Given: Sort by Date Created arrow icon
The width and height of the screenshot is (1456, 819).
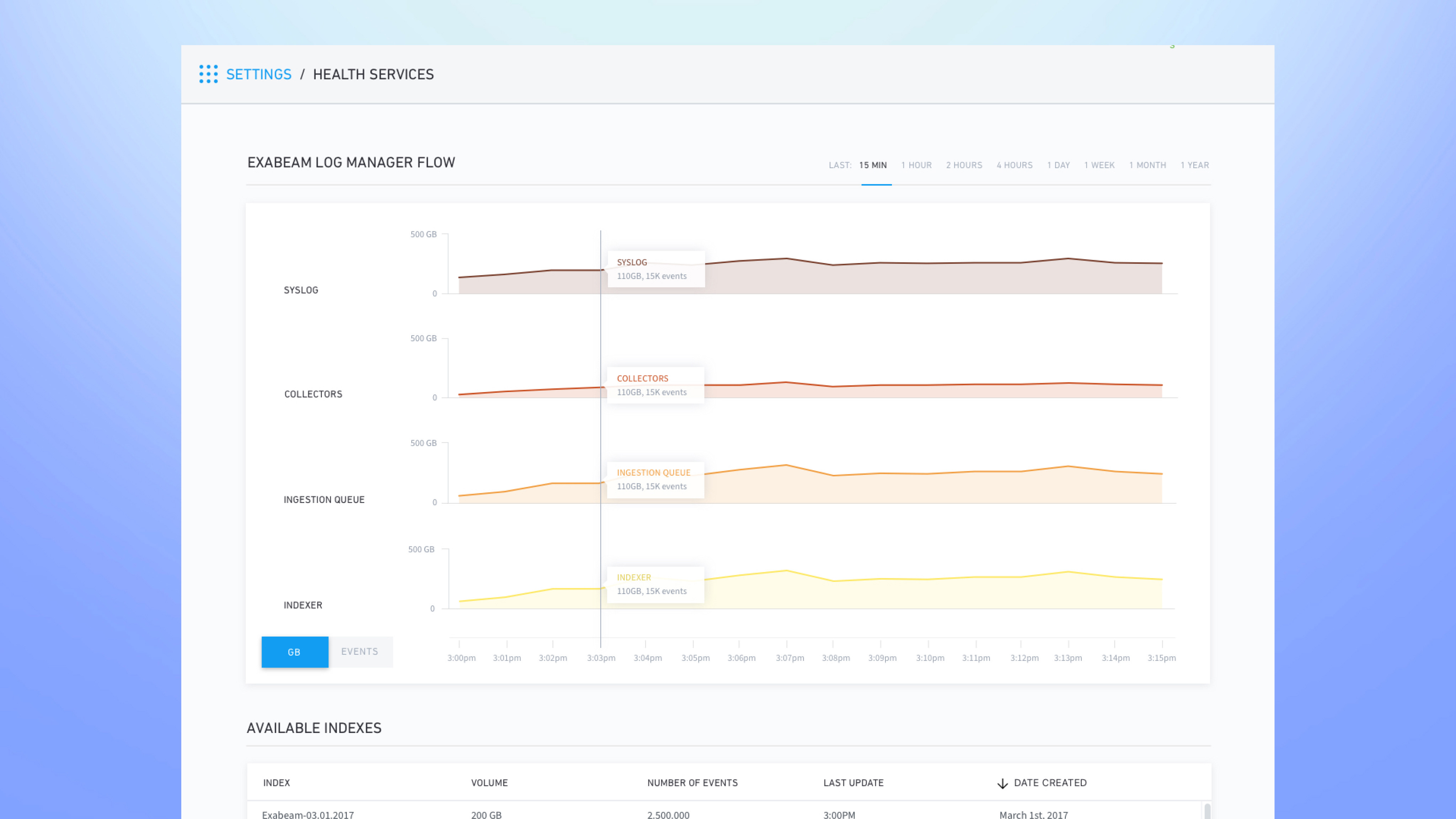Looking at the screenshot, I should [x=1002, y=783].
